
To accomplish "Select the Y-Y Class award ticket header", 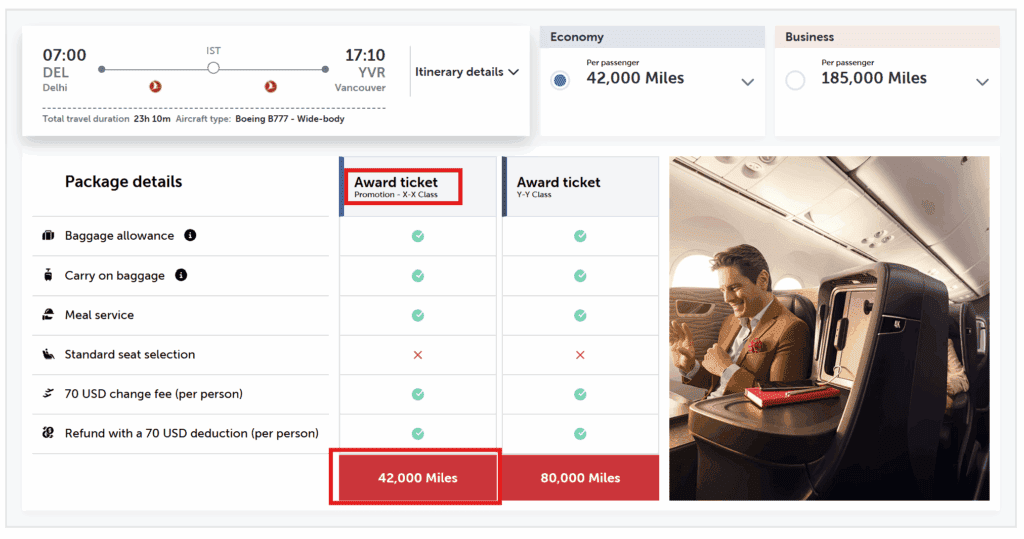I will pyautogui.click(x=581, y=187).
